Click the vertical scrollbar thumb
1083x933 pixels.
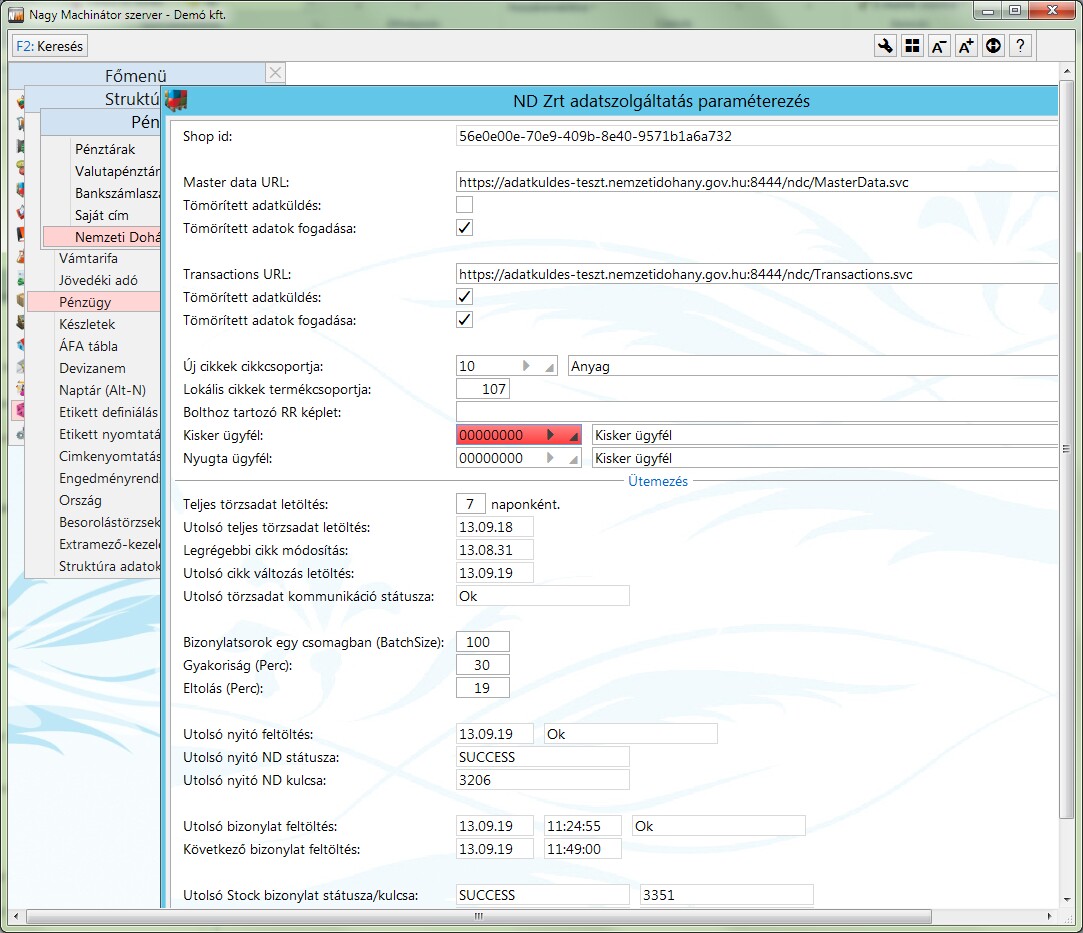point(1066,449)
